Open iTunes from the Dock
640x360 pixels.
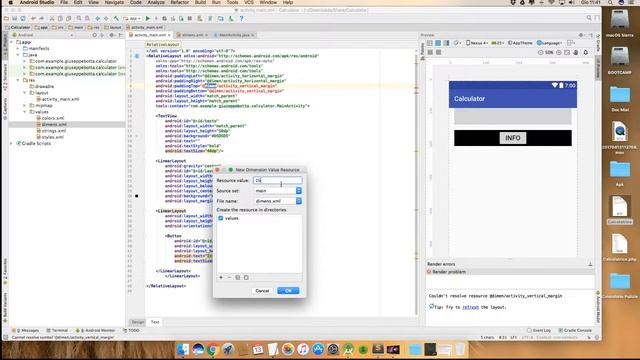click(x=302, y=349)
